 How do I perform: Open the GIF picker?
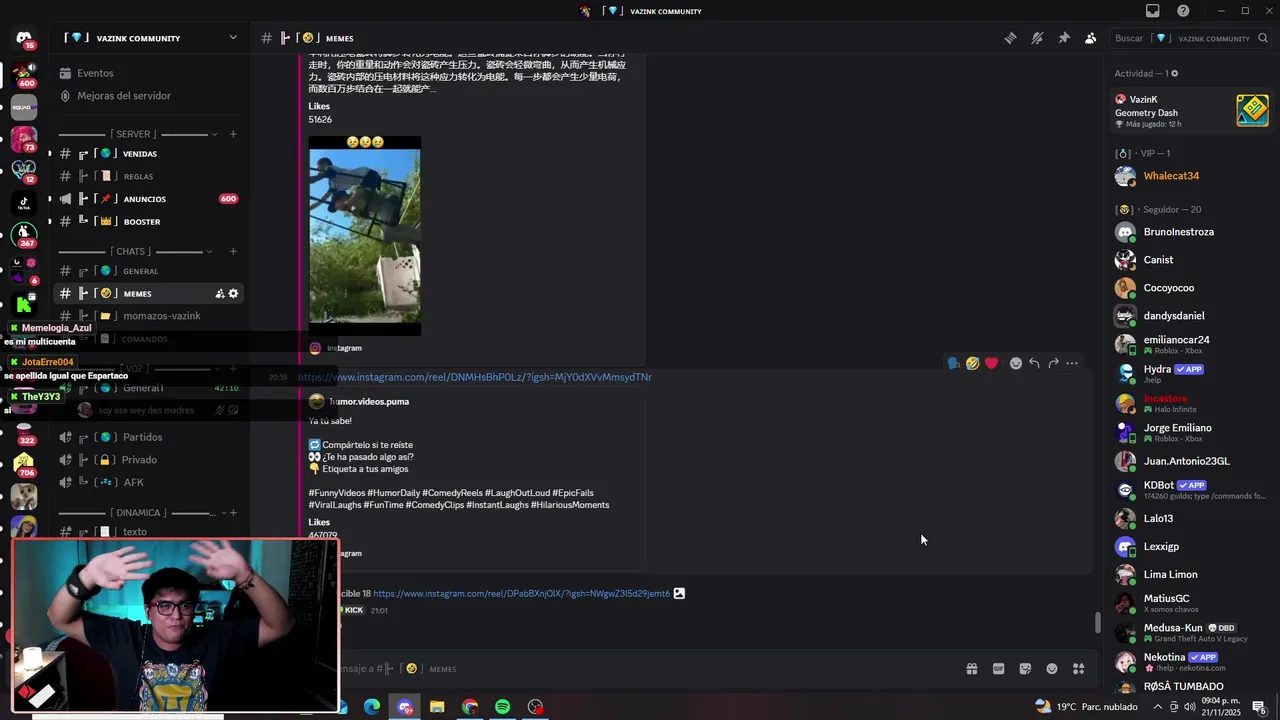[x=998, y=669]
